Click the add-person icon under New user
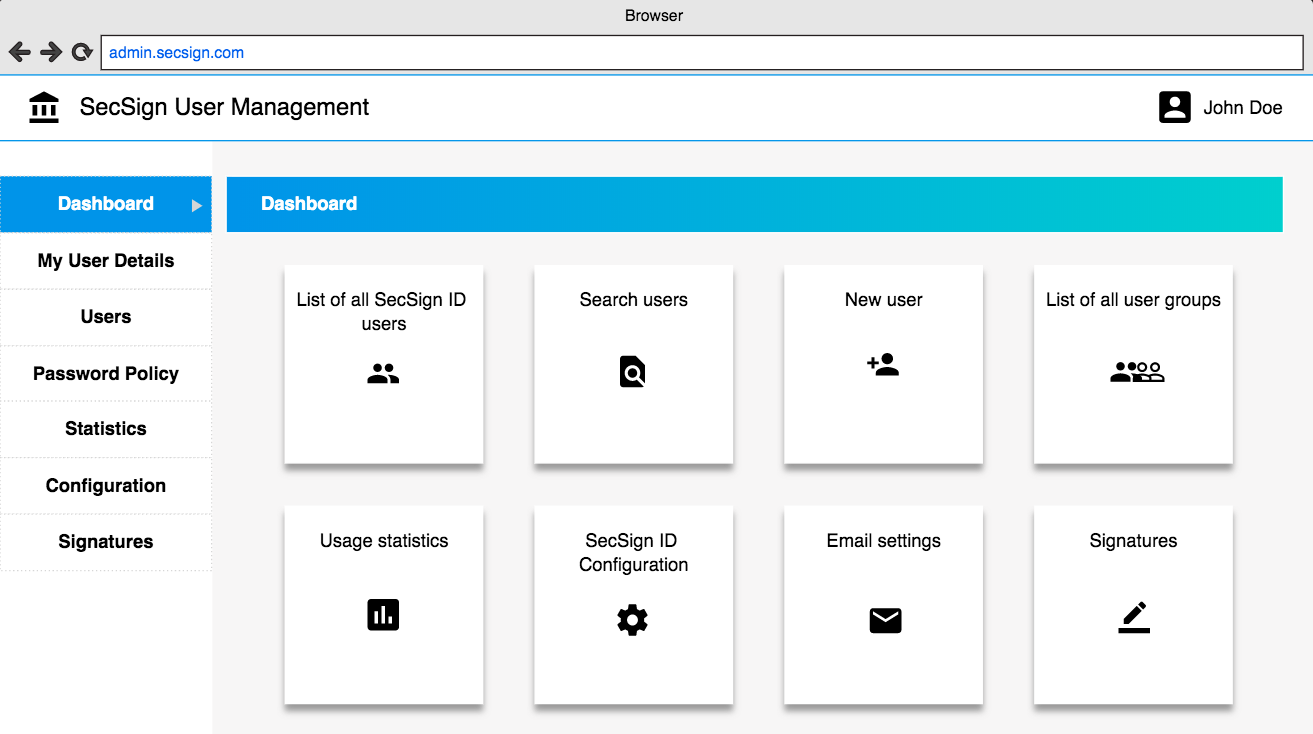The image size is (1313, 734). coord(883,366)
